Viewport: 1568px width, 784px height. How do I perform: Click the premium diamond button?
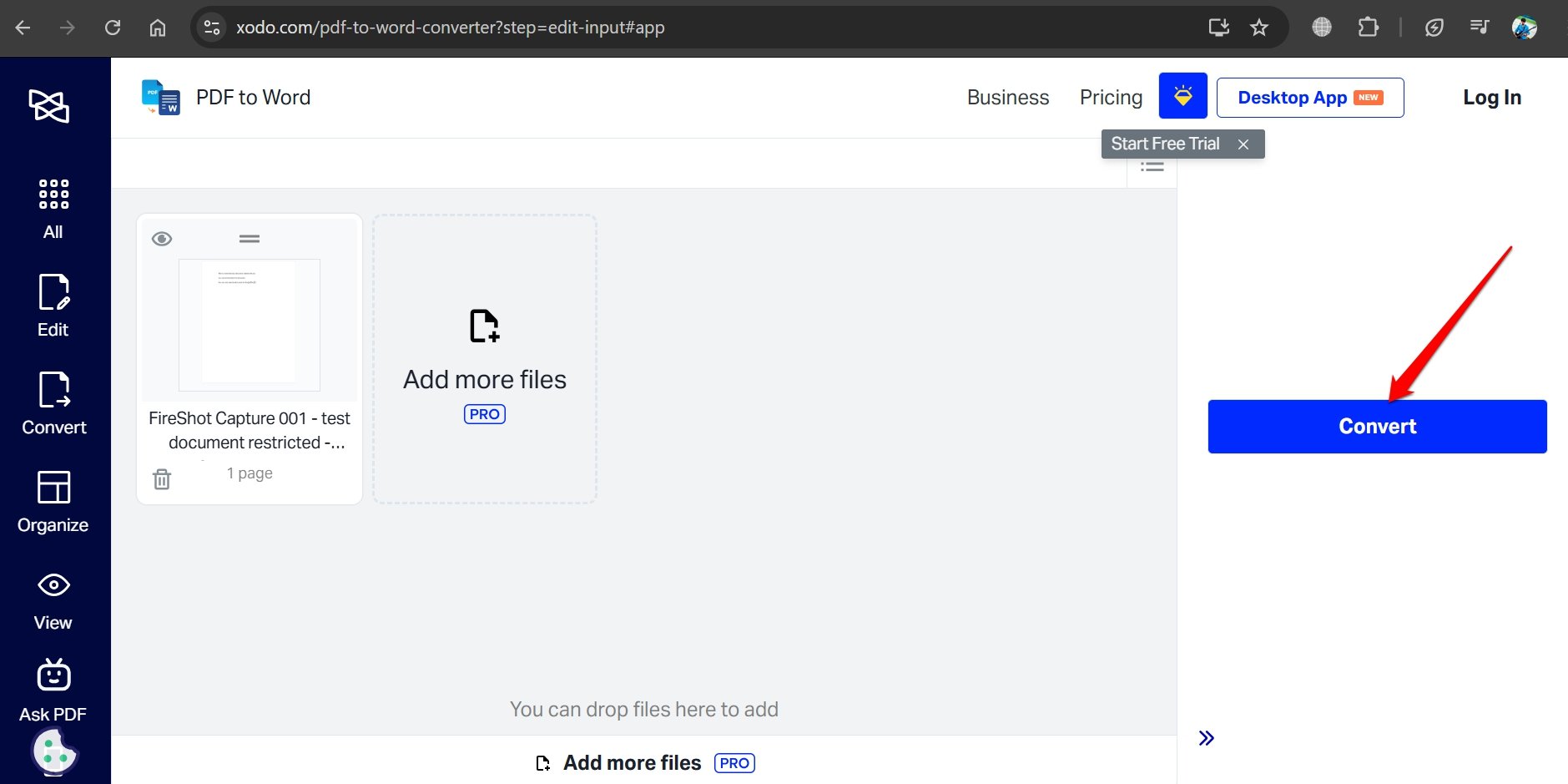click(1183, 95)
